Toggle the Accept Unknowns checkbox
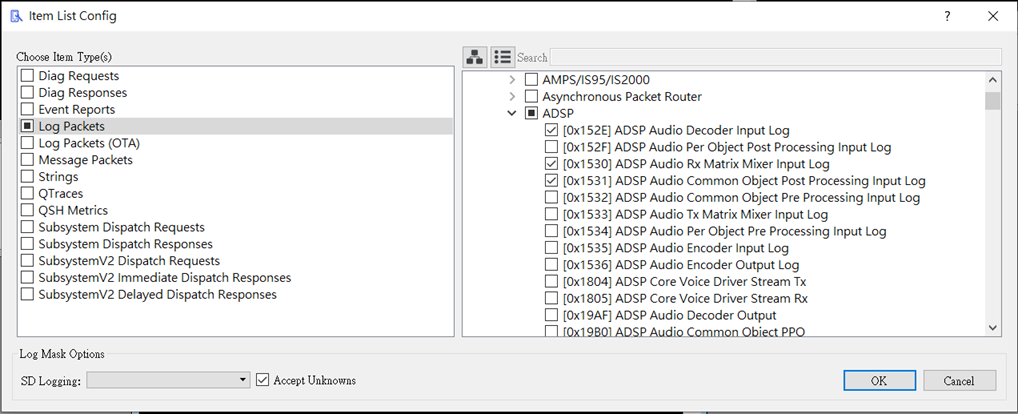The width and height of the screenshot is (1019, 414). tap(264, 380)
